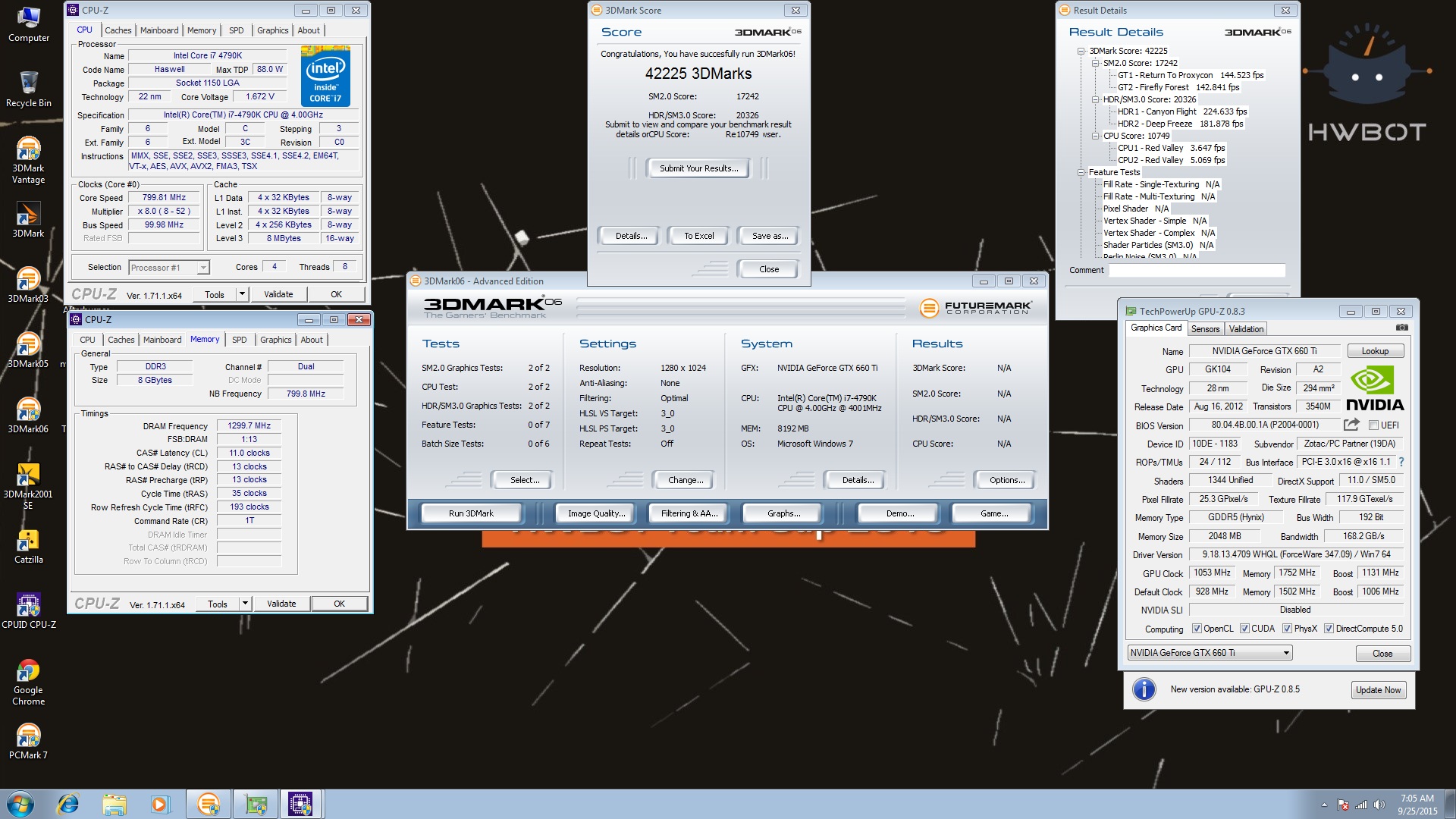Select HDR2 - Deep Freeze result row
1456x819 pixels.
pyautogui.click(x=1180, y=124)
